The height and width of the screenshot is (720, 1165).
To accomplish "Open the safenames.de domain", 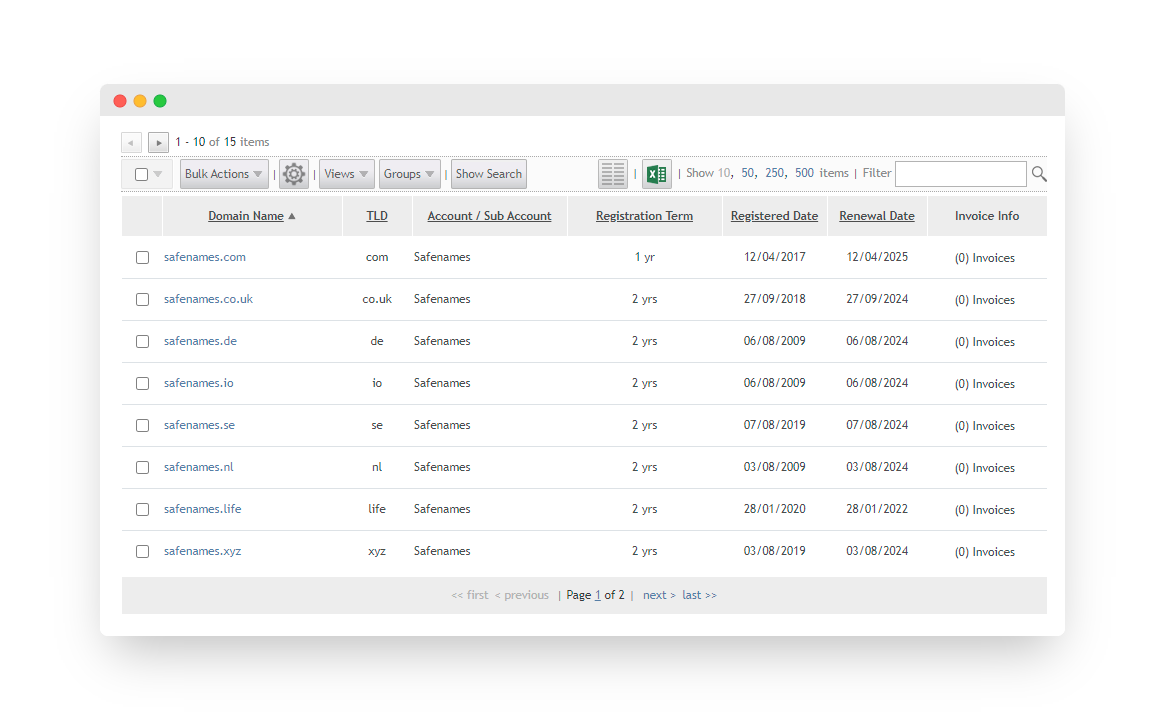I will tap(200, 341).
